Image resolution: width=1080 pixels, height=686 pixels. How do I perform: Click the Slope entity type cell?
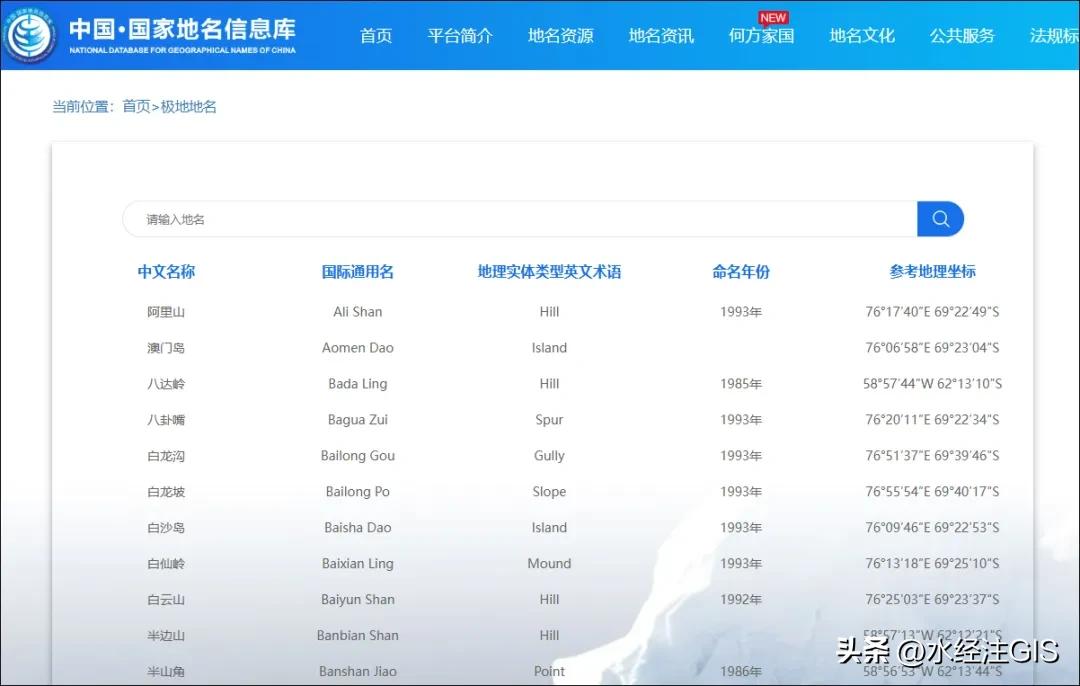pyautogui.click(x=549, y=492)
